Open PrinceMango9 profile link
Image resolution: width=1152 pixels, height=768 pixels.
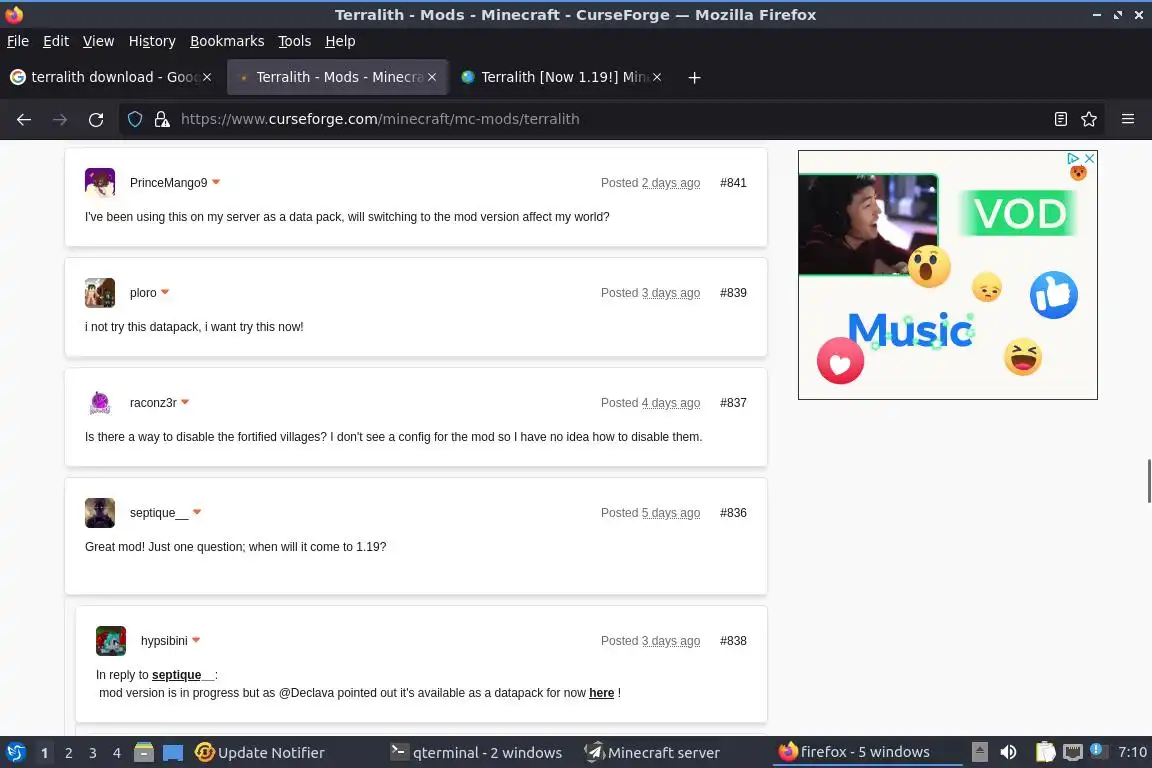pos(168,183)
